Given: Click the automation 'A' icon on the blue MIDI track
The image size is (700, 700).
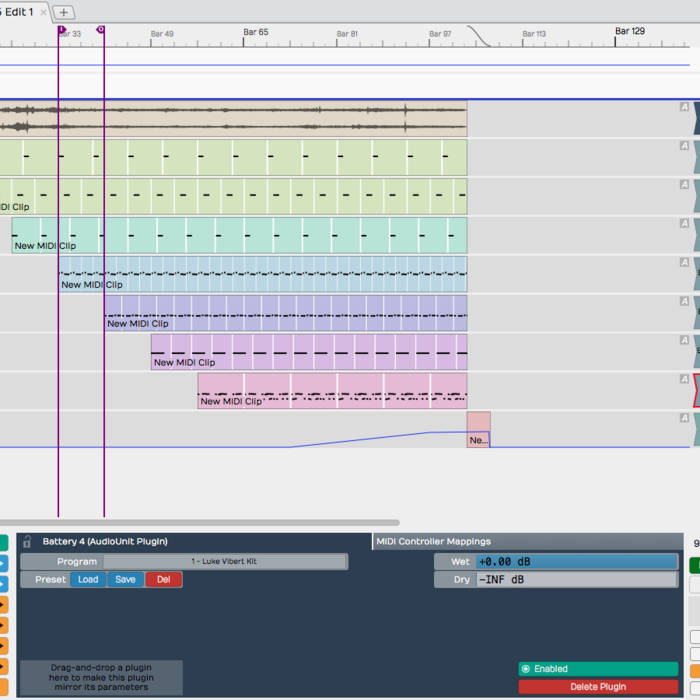Looking at the screenshot, I should 684,262.
